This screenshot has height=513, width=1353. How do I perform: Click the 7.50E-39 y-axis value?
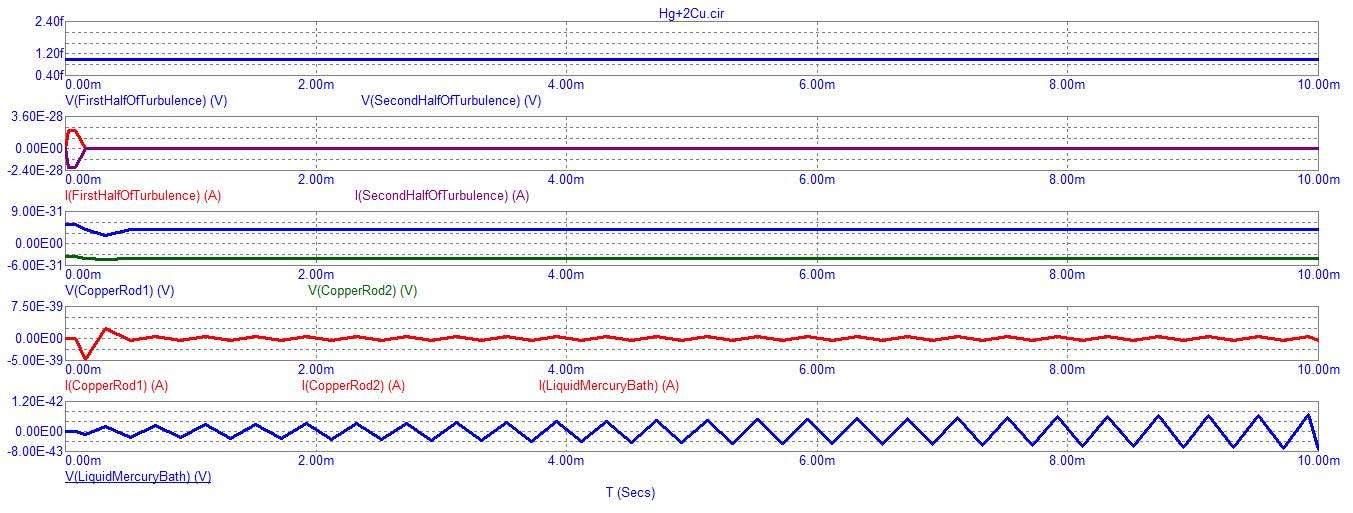pyautogui.click(x=37, y=307)
